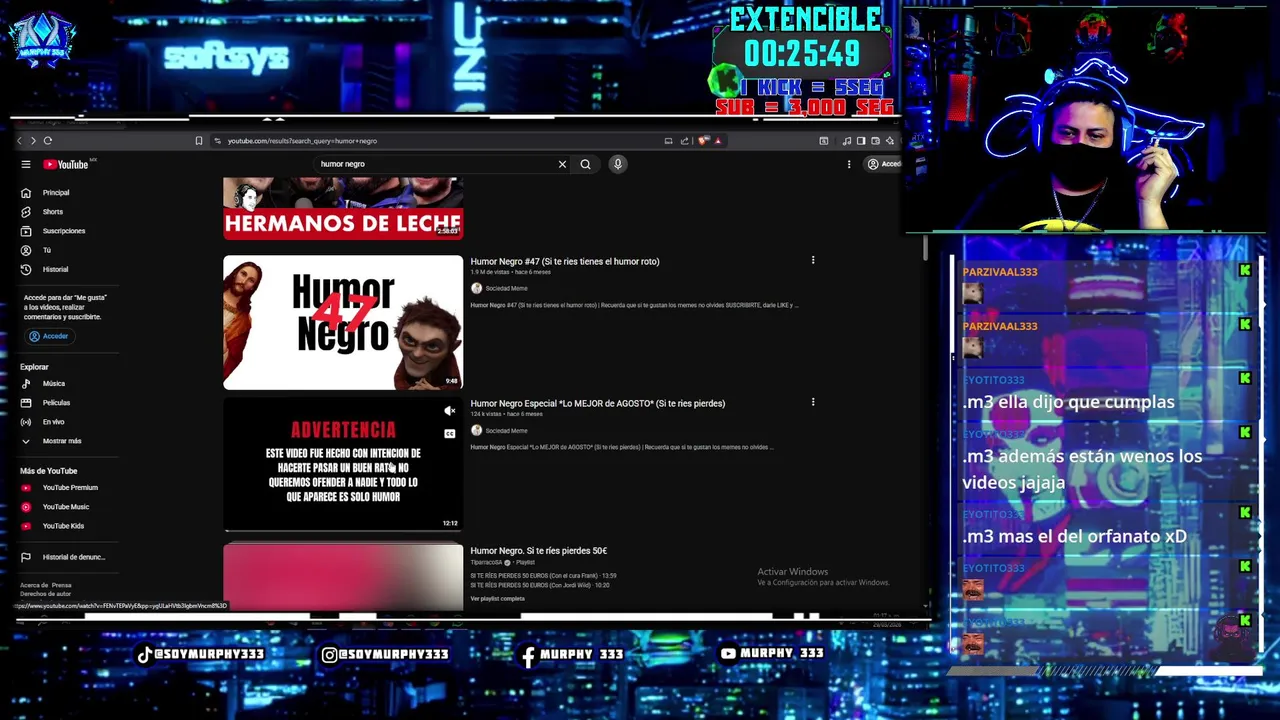
Task: Go to the YouTube home logo
Action: [66, 164]
